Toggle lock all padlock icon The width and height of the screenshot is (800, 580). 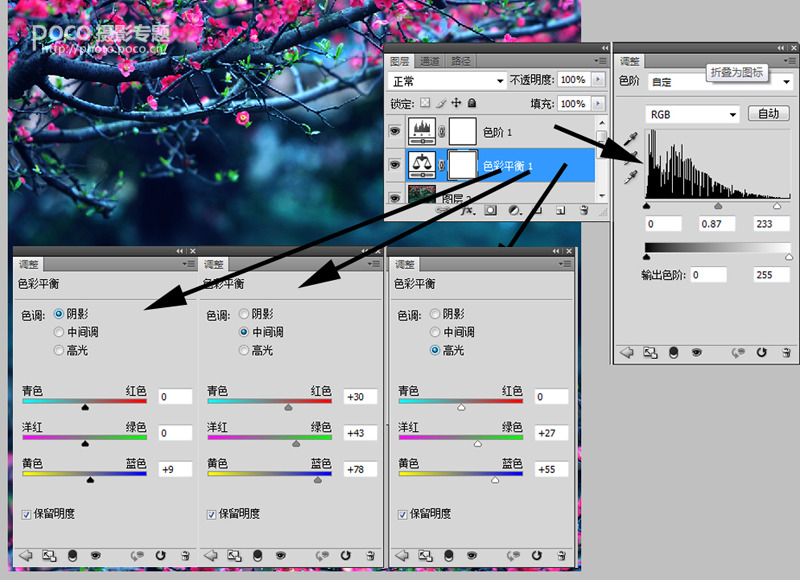[x=472, y=103]
